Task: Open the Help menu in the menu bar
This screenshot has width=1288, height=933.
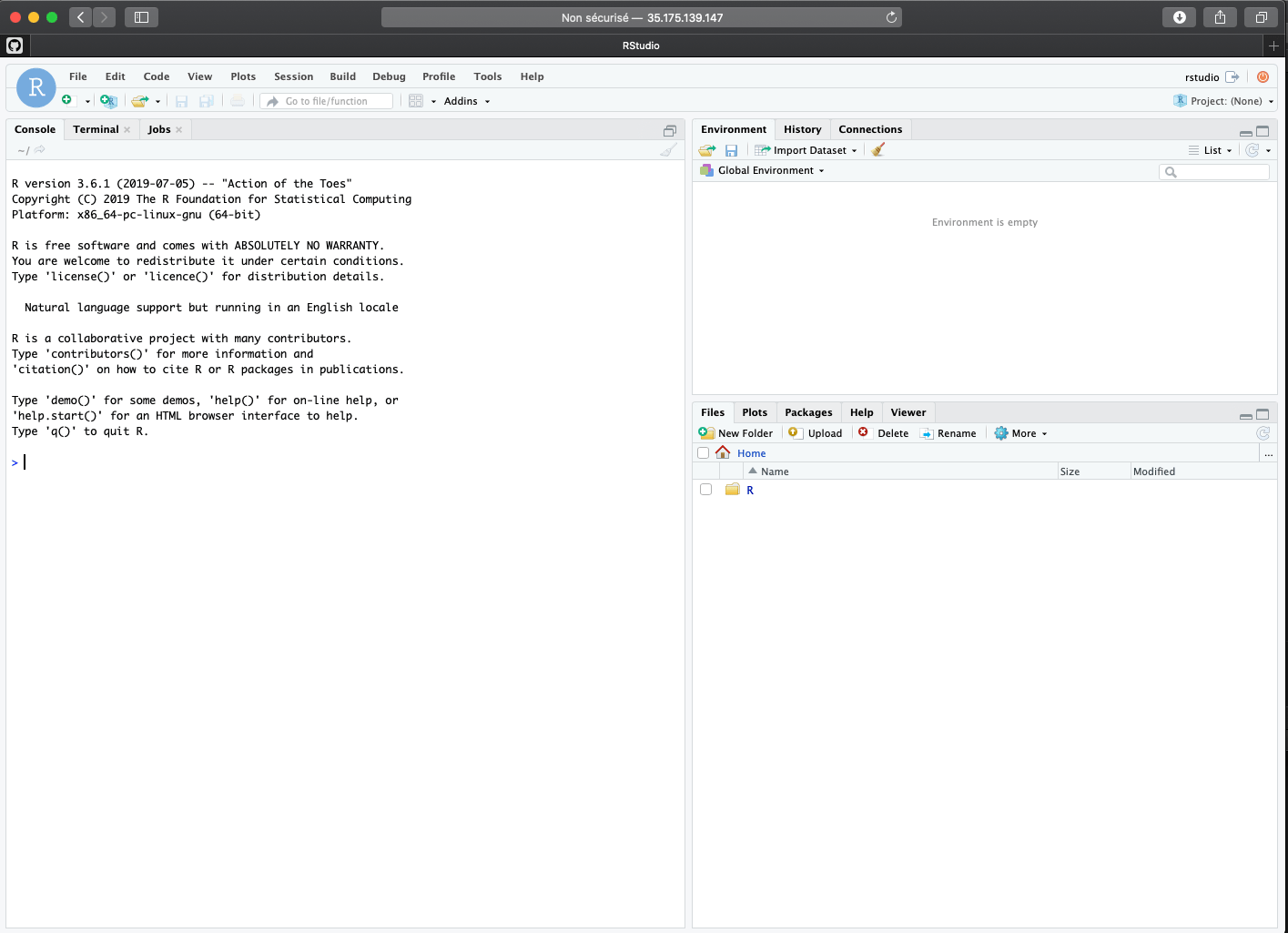Action: 532,76
